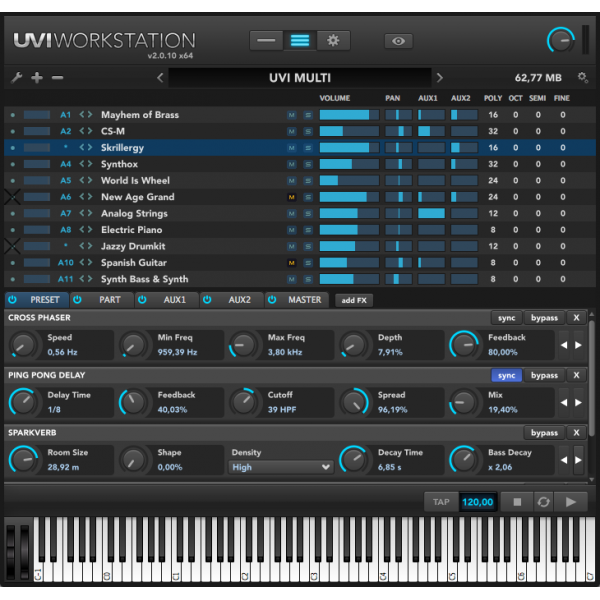Click the add FX button
This screenshot has width=600, height=600.
pyautogui.click(x=354, y=300)
